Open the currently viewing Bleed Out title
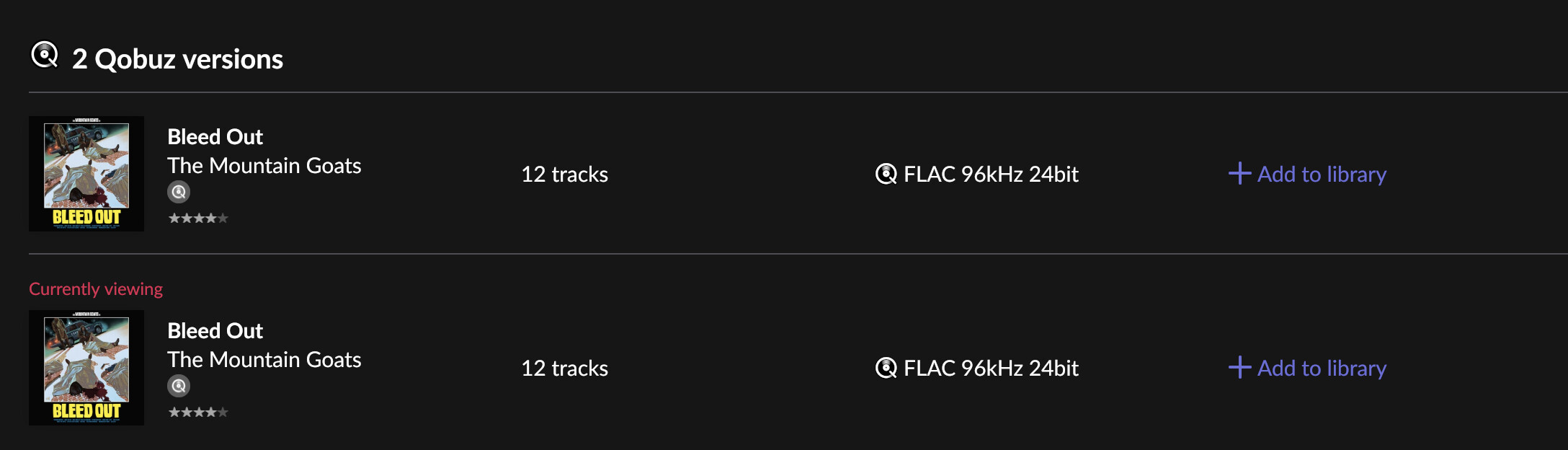 [215, 331]
